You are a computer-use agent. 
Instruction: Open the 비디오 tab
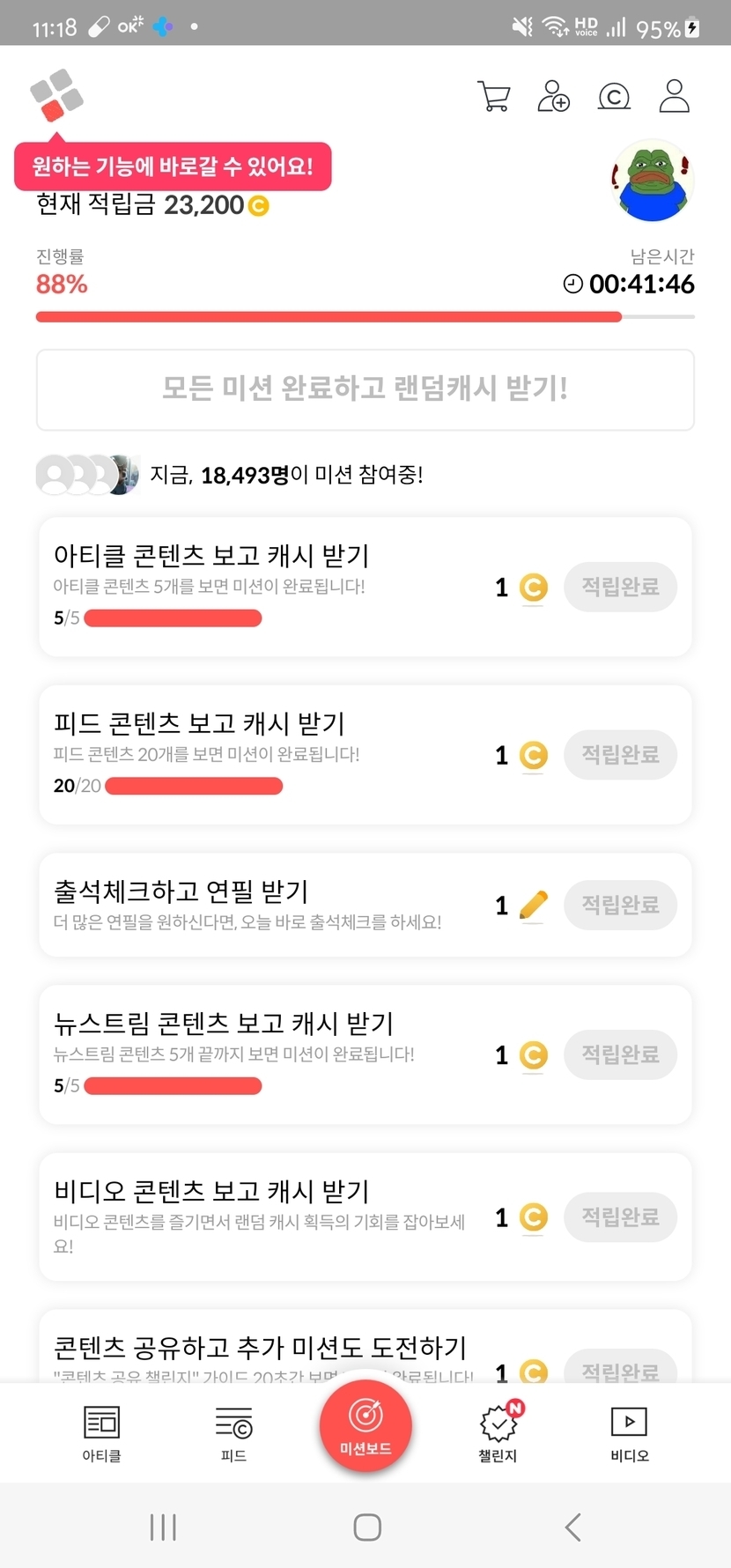click(629, 1432)
